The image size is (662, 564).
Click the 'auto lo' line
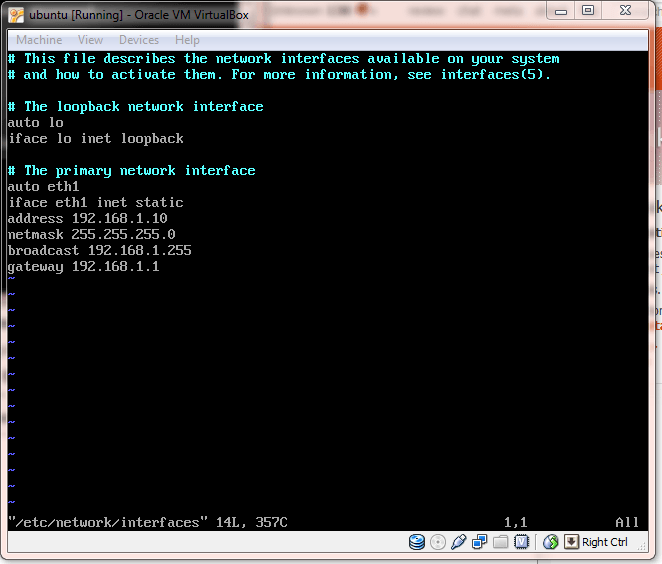[35, 122]
